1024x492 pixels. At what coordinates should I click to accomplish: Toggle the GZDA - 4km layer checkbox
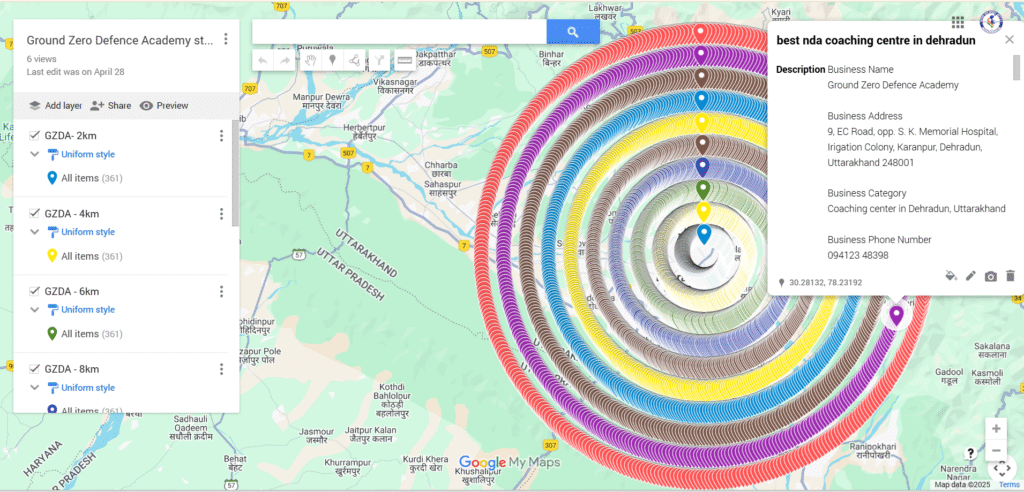point(35,213)
